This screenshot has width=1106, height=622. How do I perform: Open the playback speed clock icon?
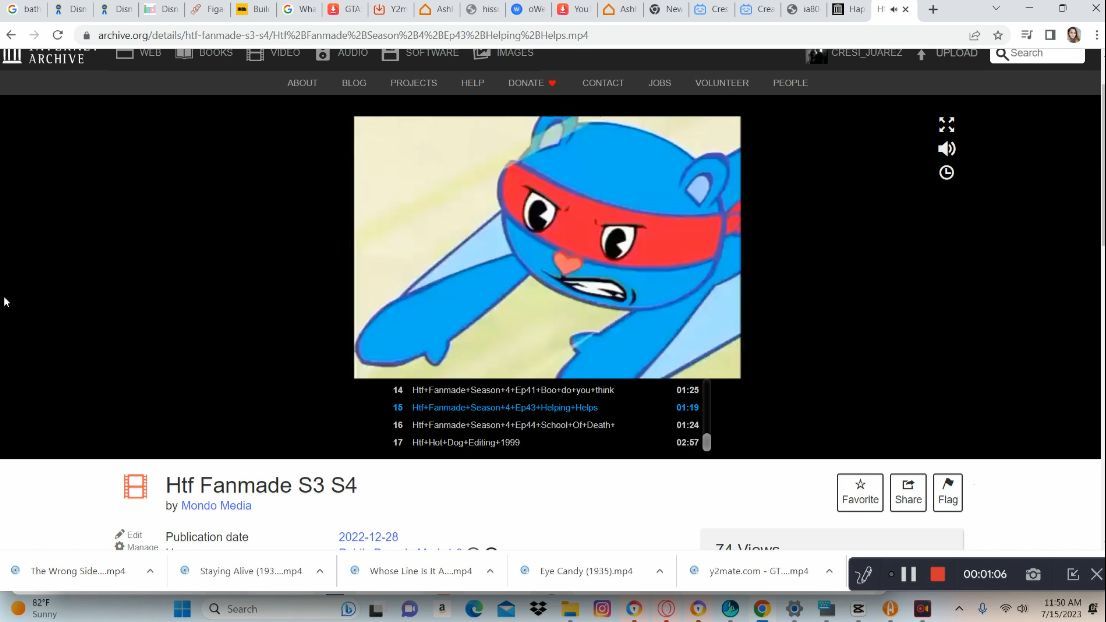click(x=946, y=173)
